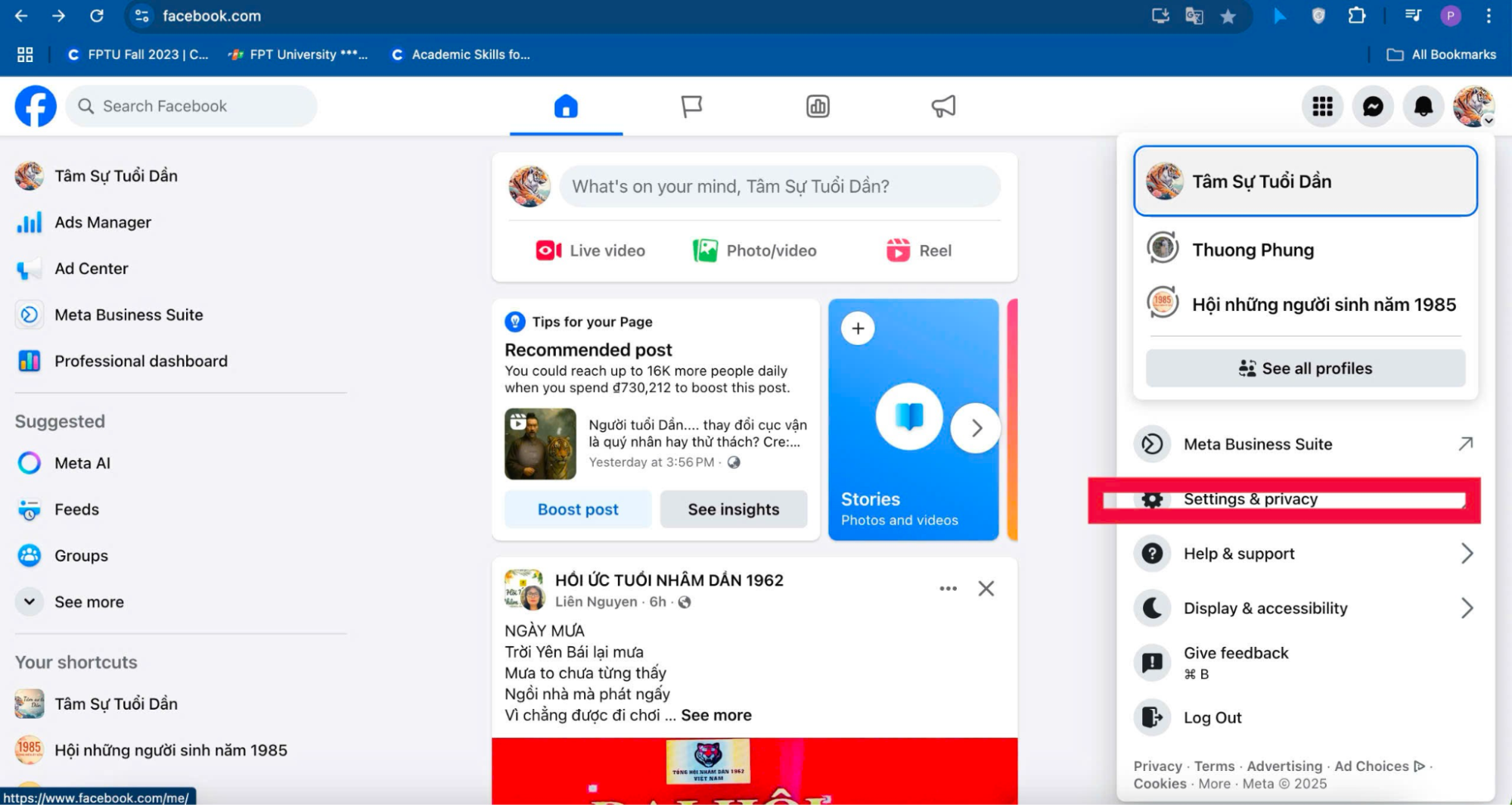The width and height of the screenshot is (1512, 805).
Task: Expand See more in left sidebar
Action: [180, 601]
